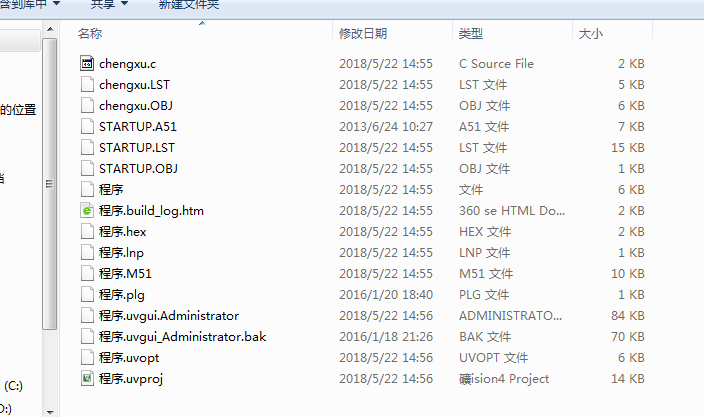
Task: Click the 程序.uvgui.Administrator file icon
Action: (87, 316)
